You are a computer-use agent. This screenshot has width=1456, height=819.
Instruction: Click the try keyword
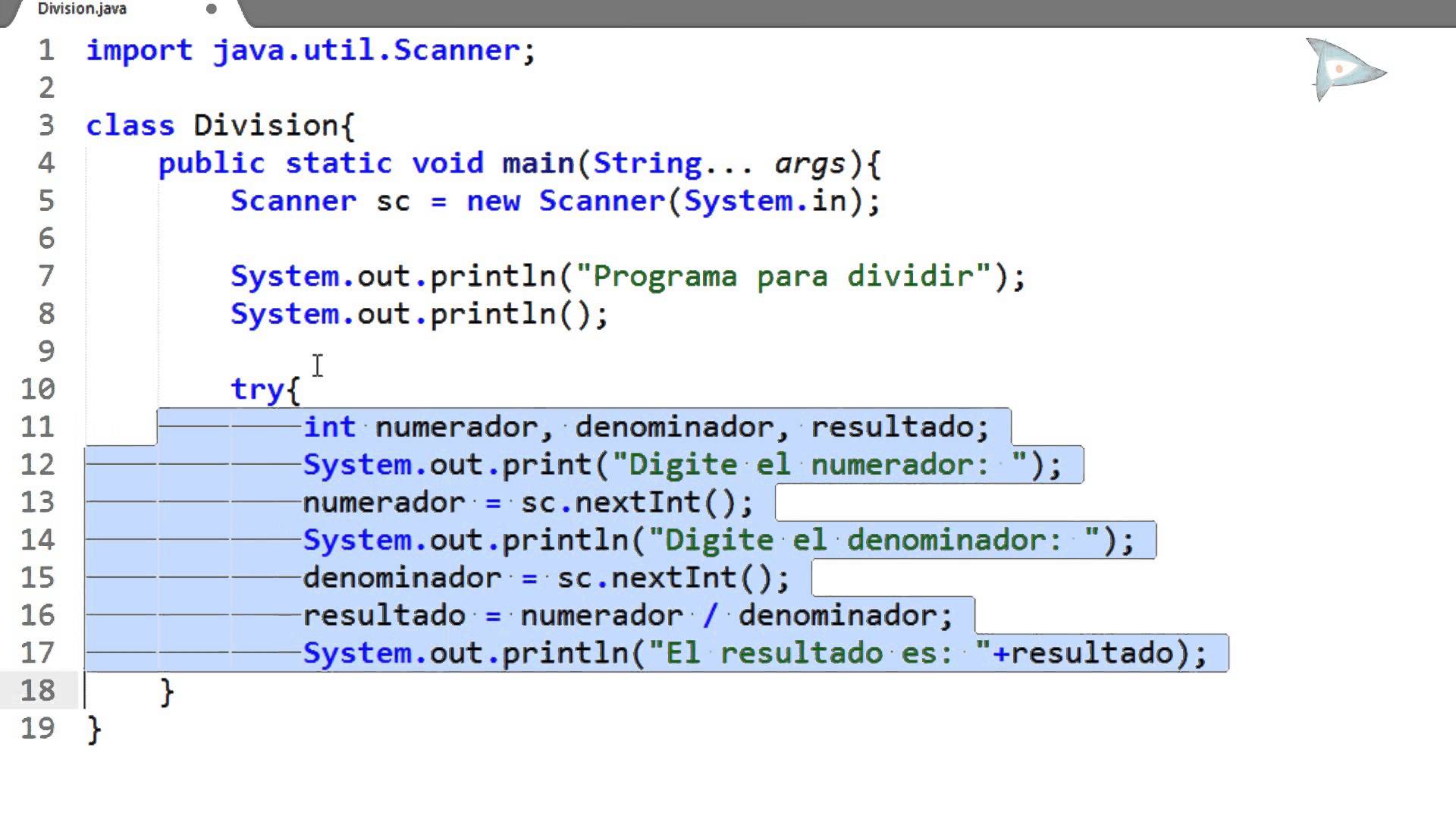pyautogui.click(x=257, y=389)
